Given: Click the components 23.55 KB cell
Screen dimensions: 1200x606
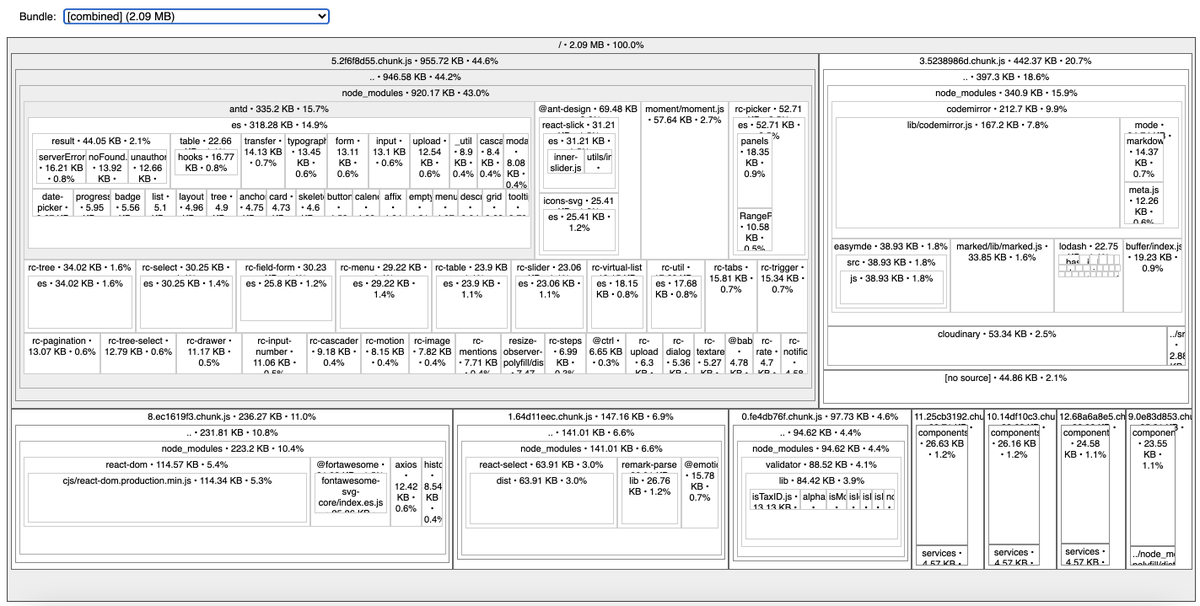Looking at the screenshot, I should click(1153, 485).
